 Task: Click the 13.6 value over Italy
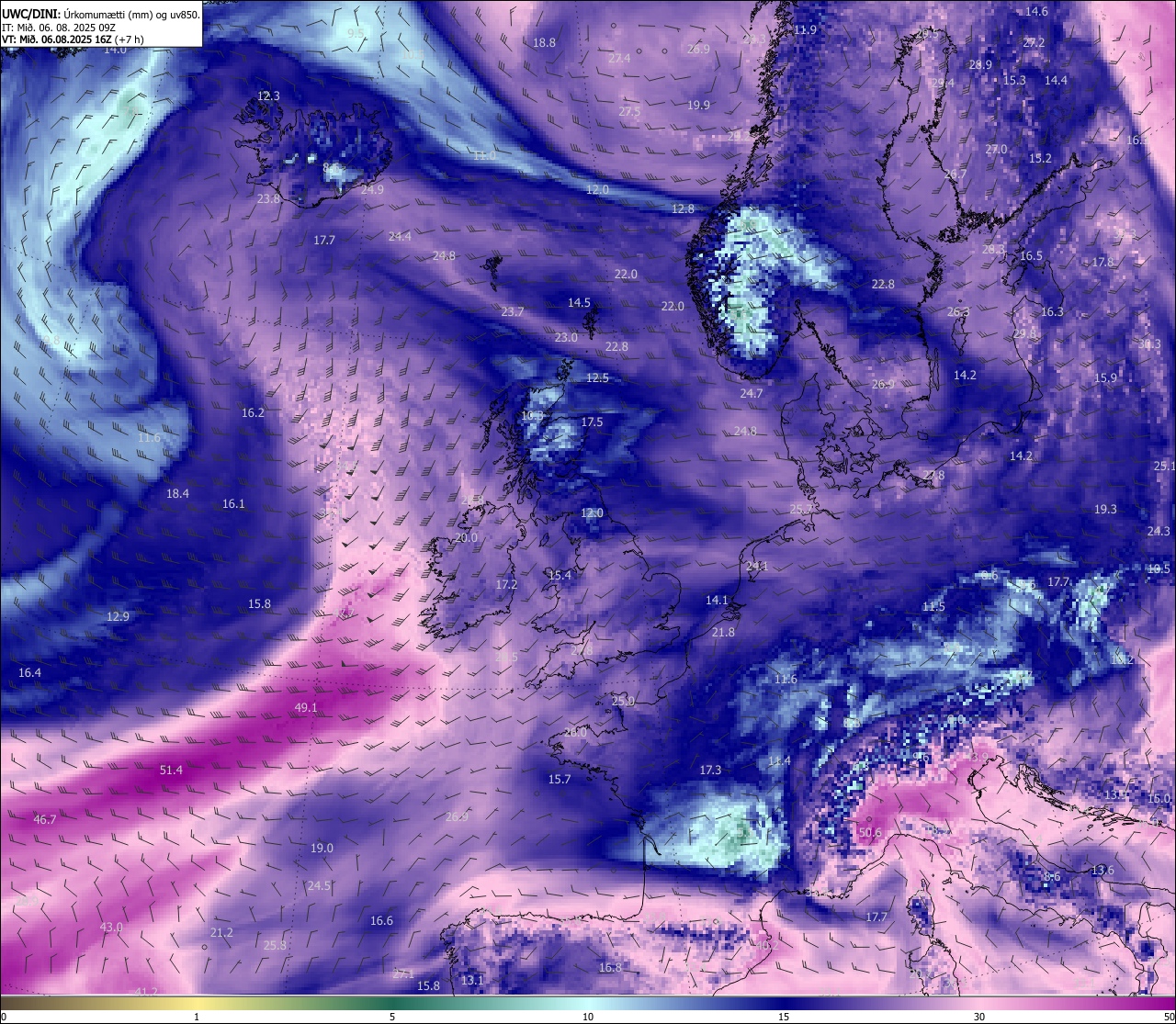click(1102, 870)
